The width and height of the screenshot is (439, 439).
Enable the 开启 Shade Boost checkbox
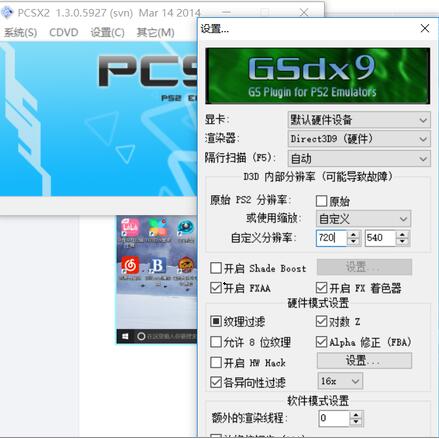point(216,268)
